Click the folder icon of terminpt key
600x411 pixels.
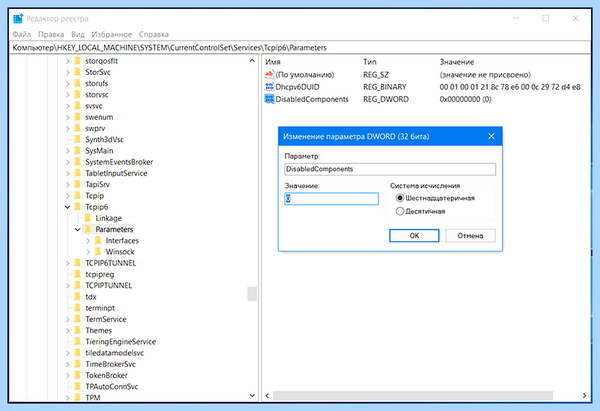[78, 308]
